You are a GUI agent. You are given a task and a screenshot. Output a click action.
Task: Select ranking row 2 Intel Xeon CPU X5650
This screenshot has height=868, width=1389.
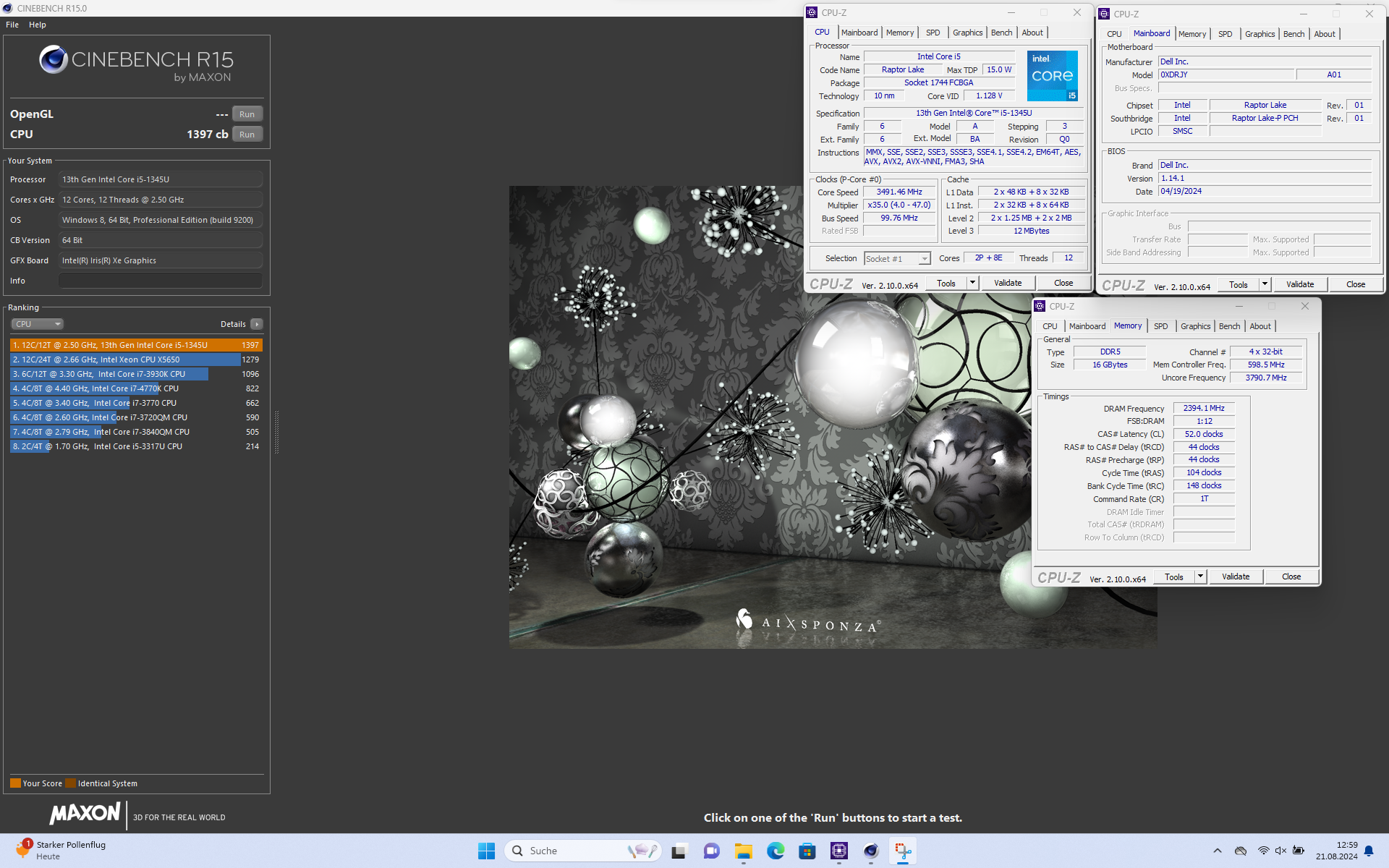click(136, 359)
